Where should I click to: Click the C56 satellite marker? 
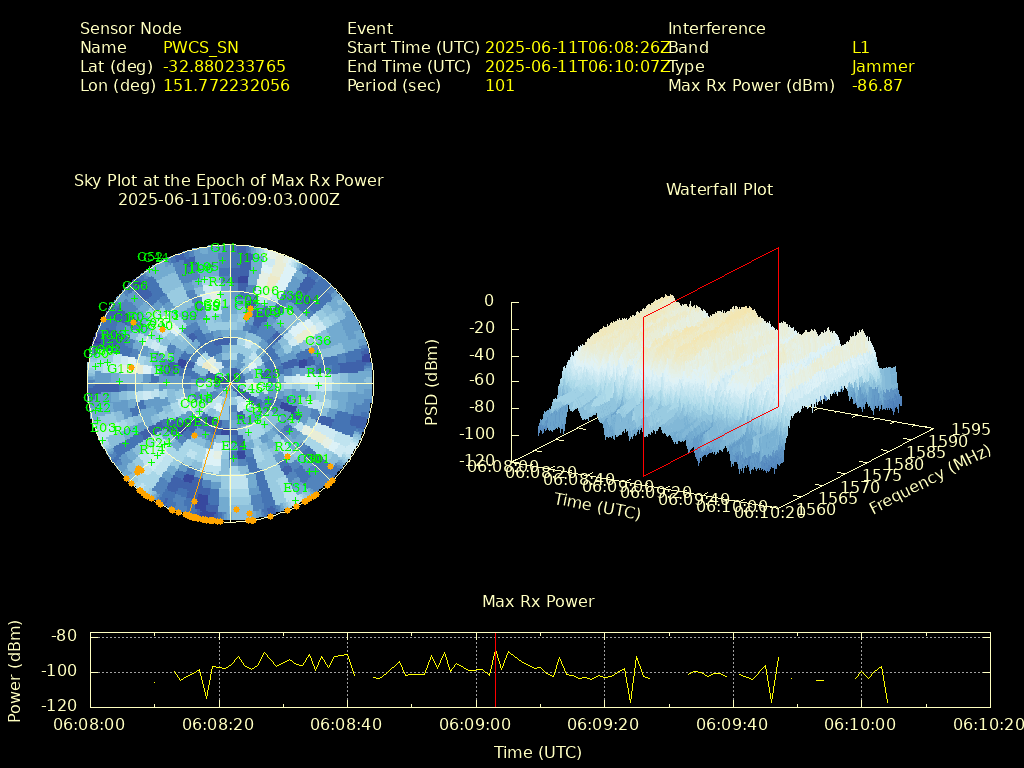tap(134, 286)
